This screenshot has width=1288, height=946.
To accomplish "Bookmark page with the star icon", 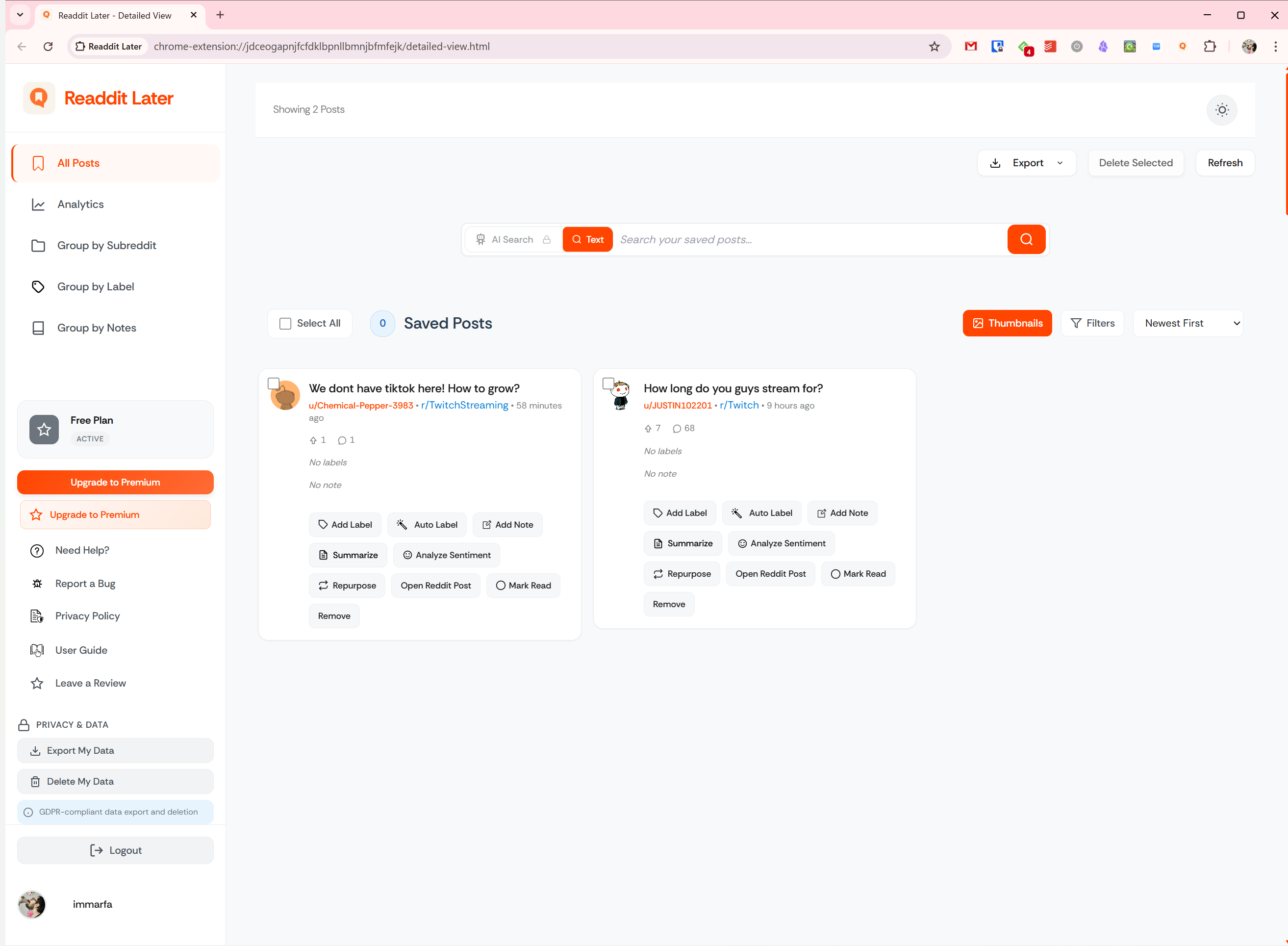I will pos(934,47).
